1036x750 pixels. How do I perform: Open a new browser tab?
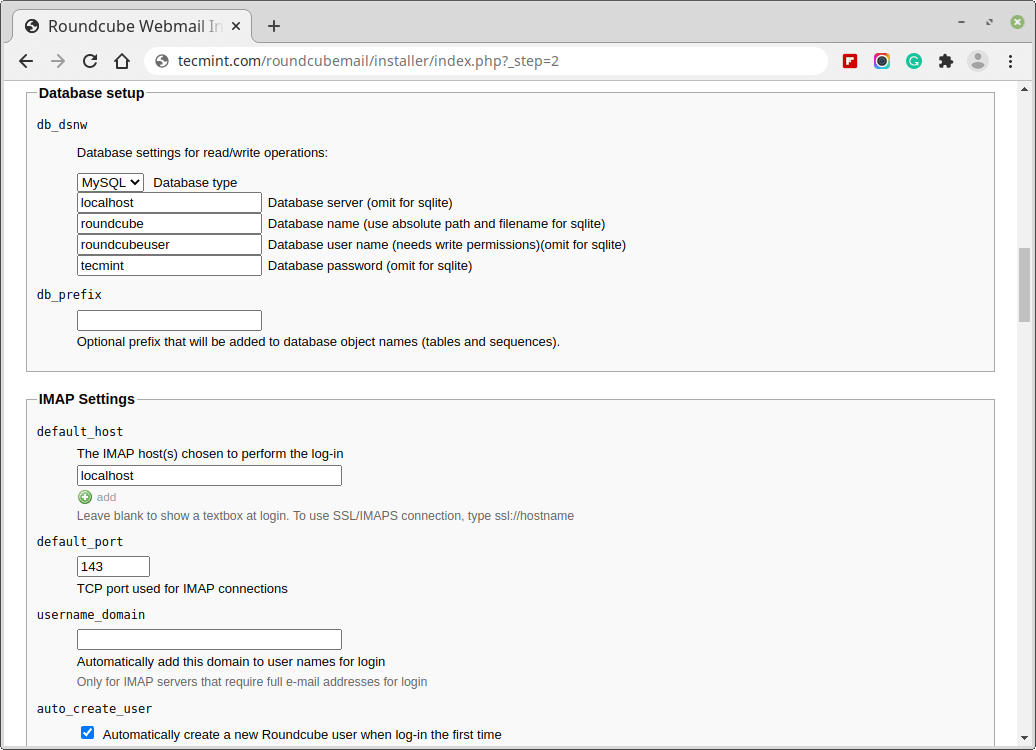(x=274, y=26)
